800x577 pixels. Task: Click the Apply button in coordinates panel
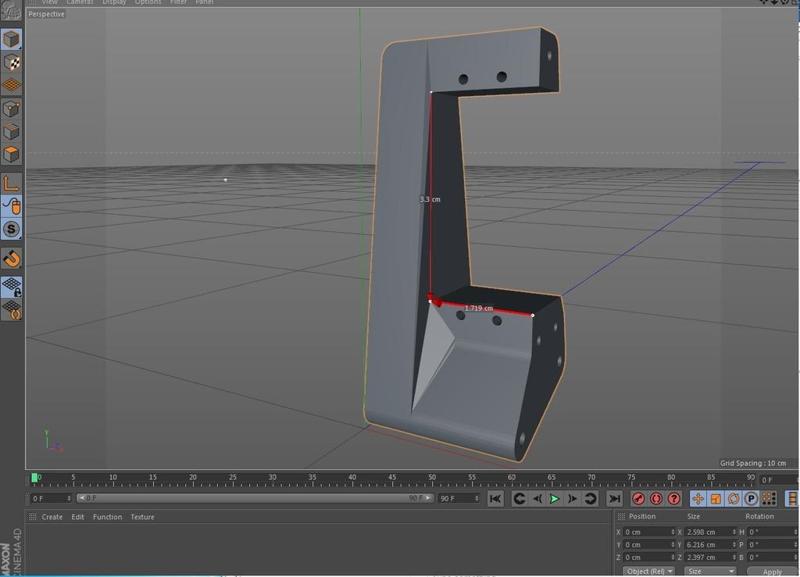coord(771,571)
